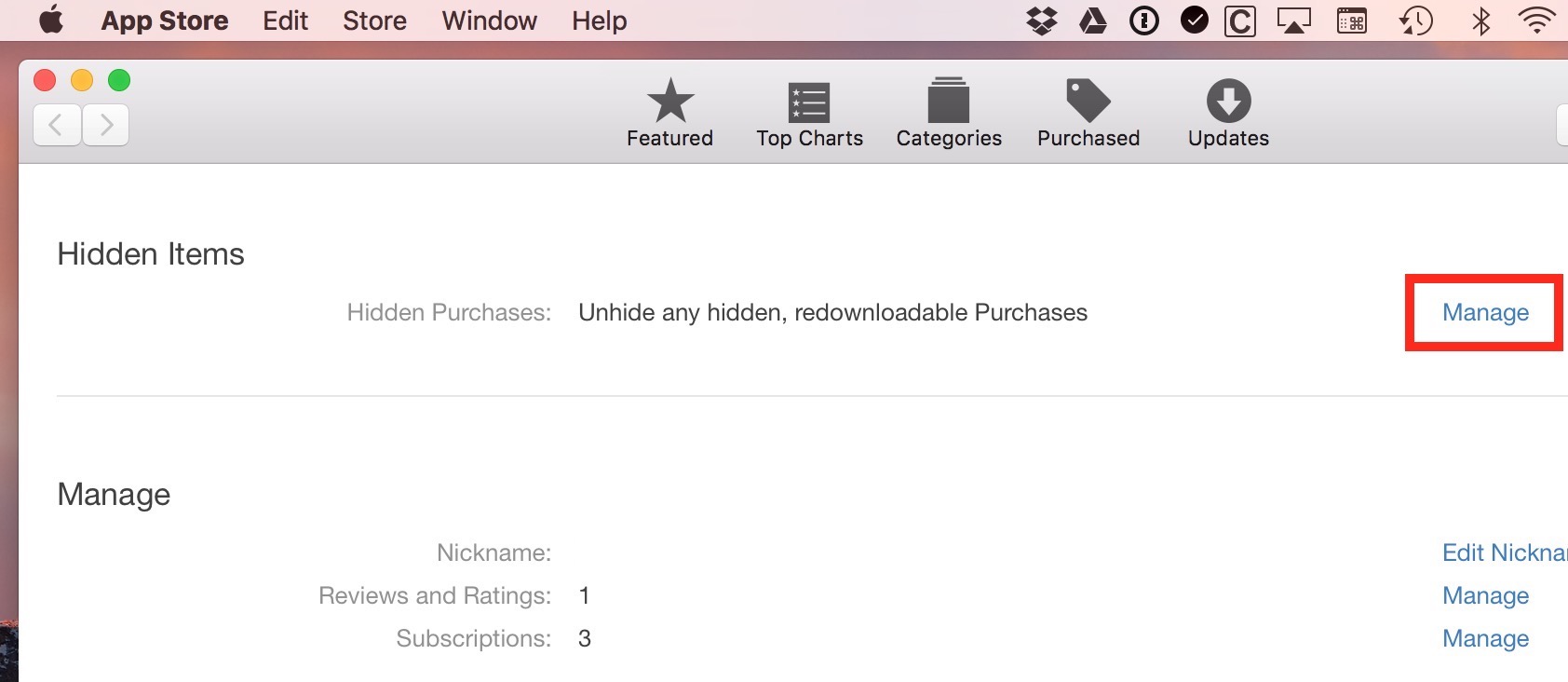This screenshot has width=1568, height=682.
Task: Open the Store menu
Action: 374,20
